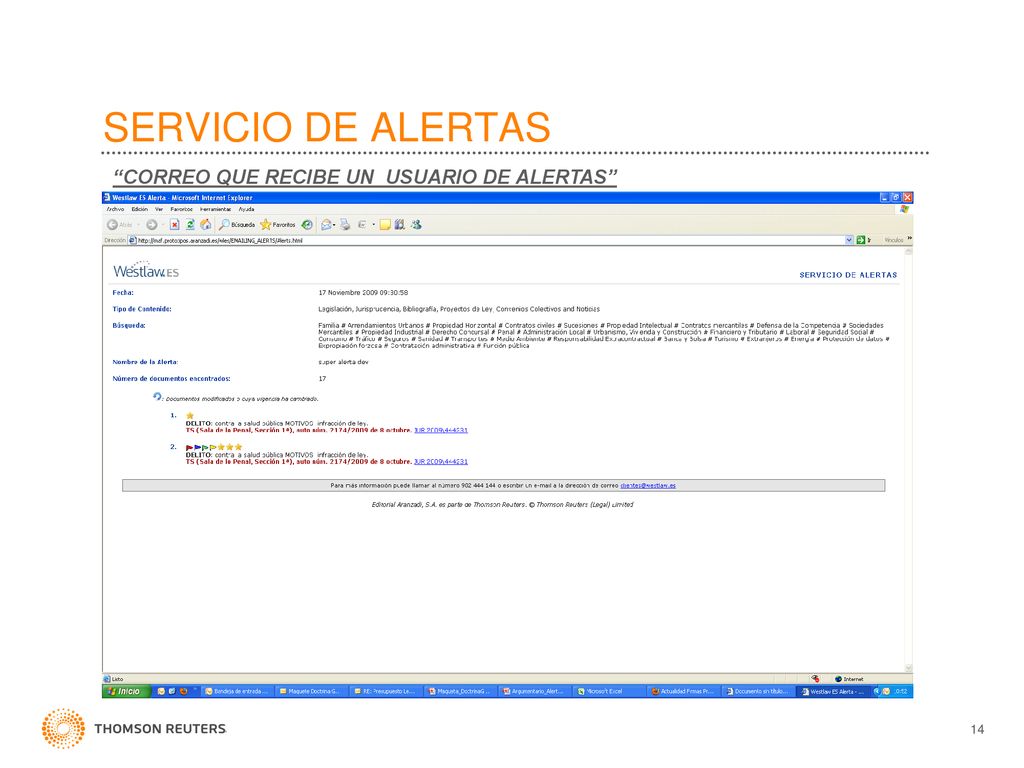Click the flag icons on result 2
This screenshot has height=768, width=1024.
(x=201, y=447)
